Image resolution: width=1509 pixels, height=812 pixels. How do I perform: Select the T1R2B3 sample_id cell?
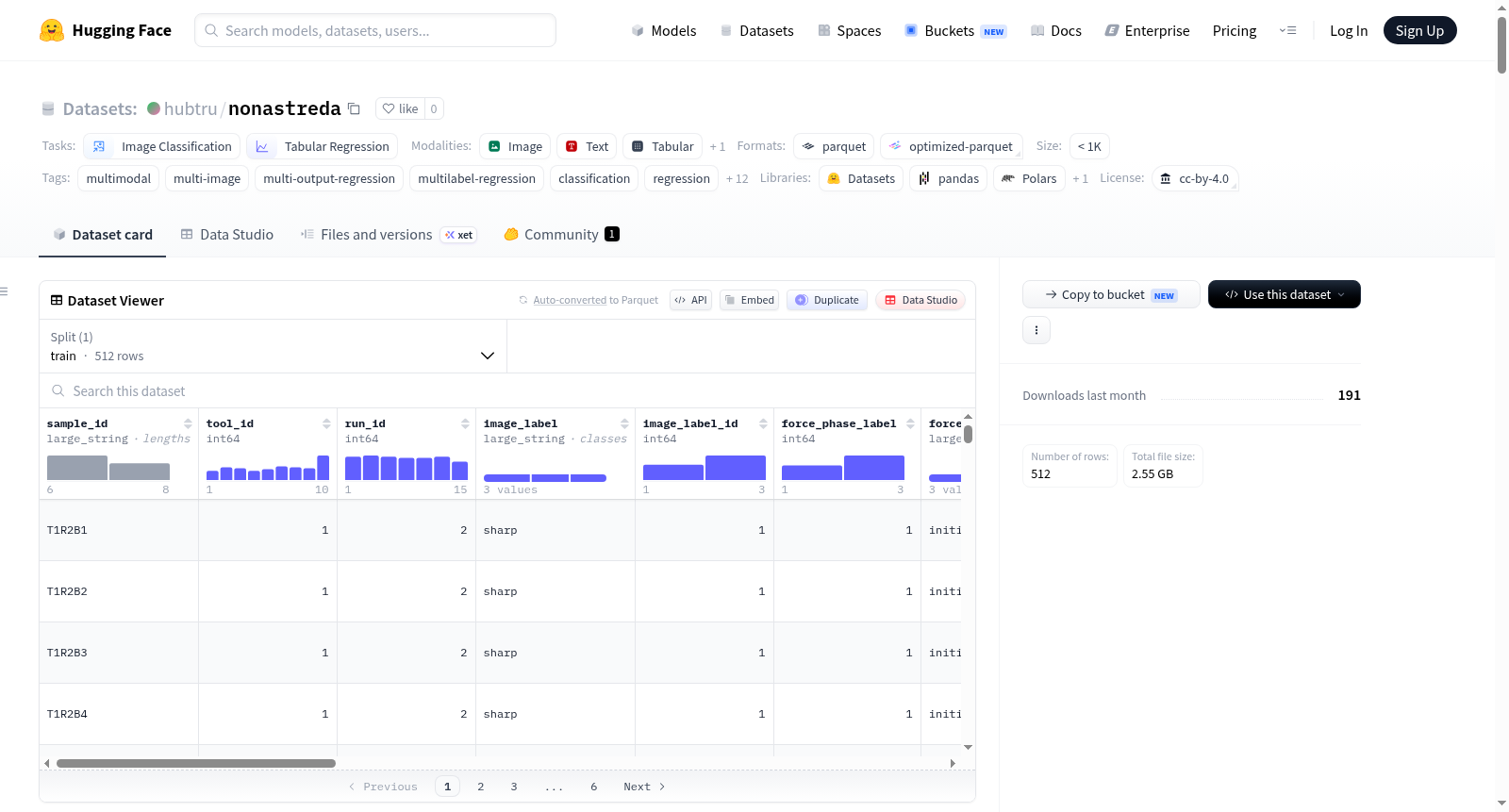(119, 653)
